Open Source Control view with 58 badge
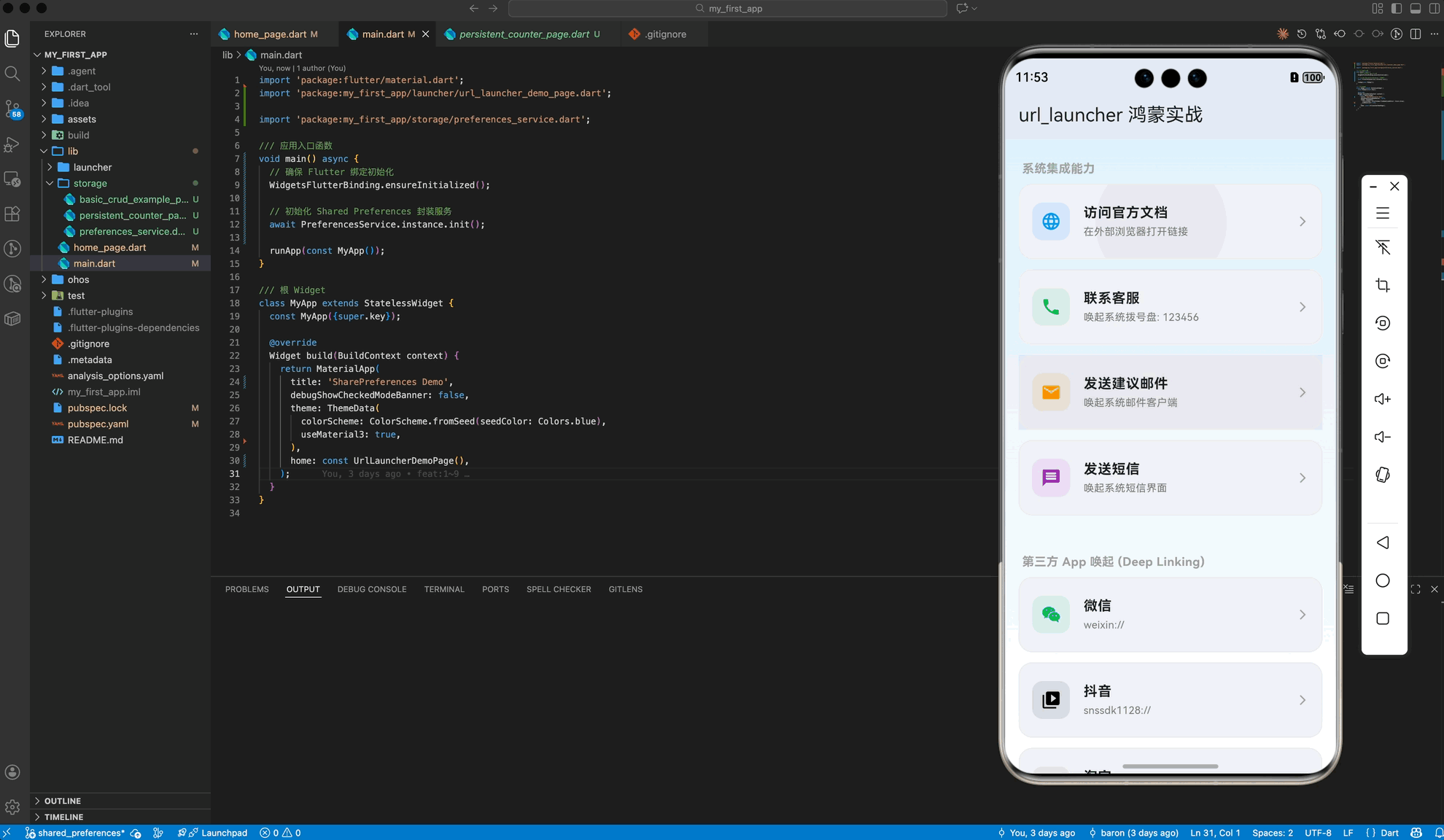1444x840 pixels. [x=12, y=109]
